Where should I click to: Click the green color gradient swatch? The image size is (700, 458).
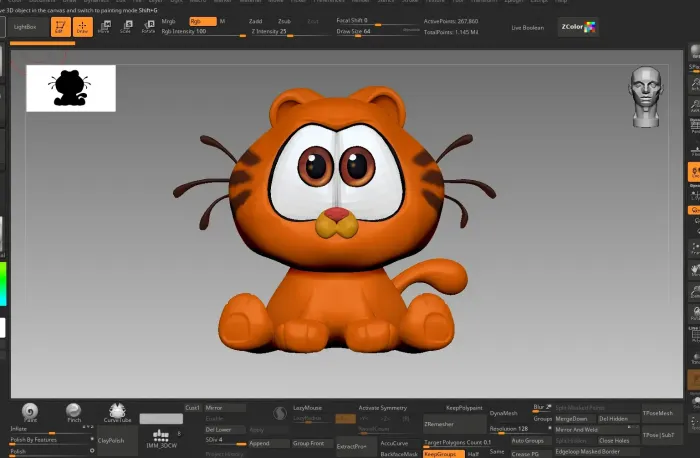pos(3,284)
